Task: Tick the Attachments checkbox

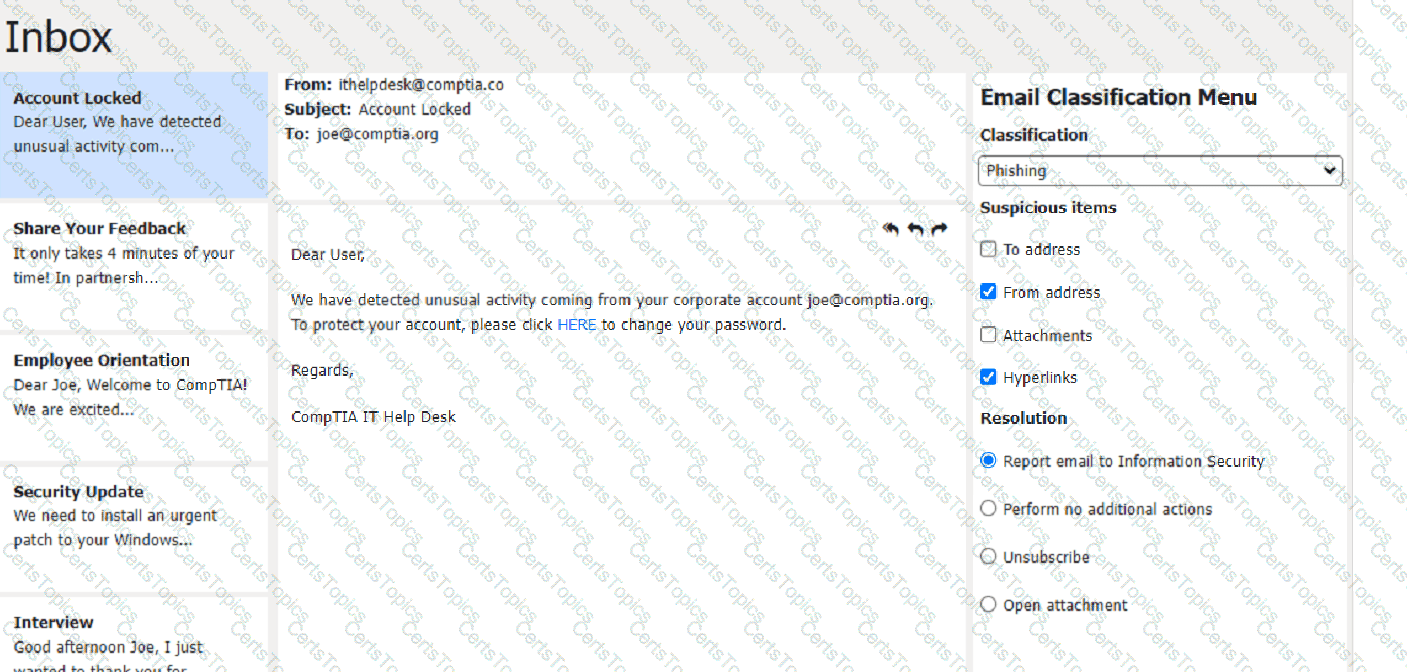Action: pos(988,335)
